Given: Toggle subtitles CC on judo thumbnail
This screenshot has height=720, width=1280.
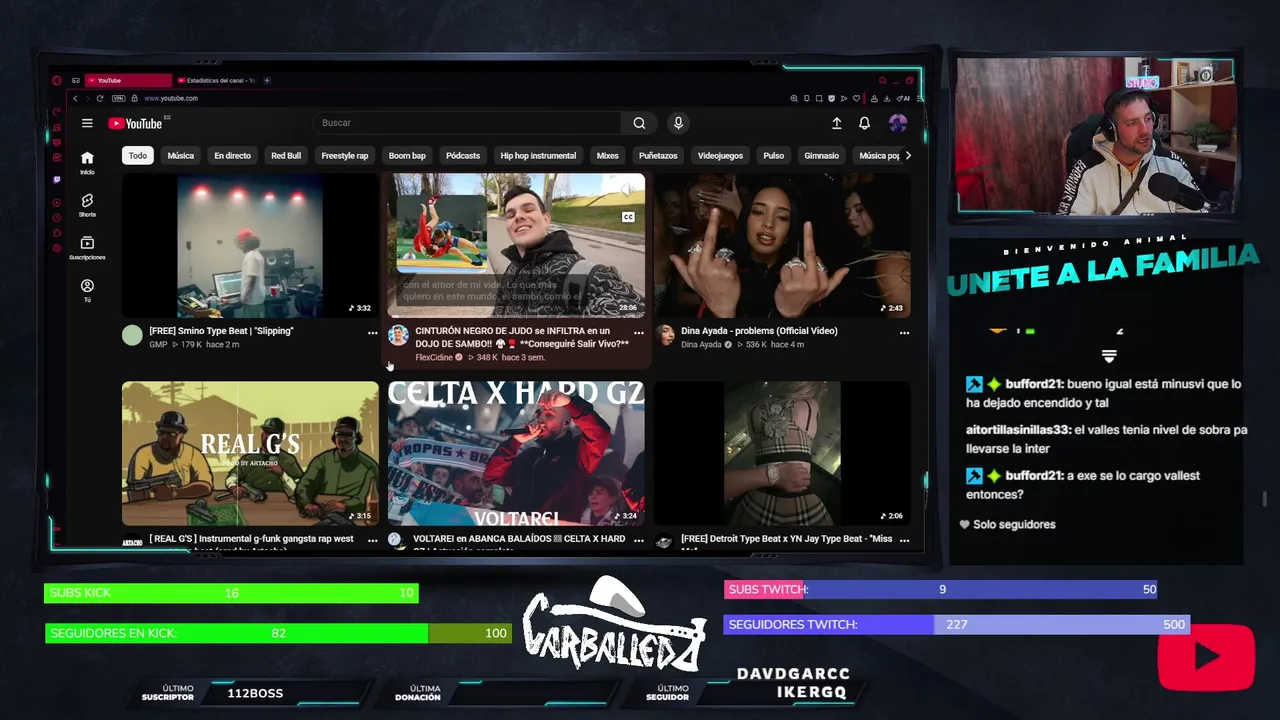Looking at the screenshot, I should click(628, 217).
